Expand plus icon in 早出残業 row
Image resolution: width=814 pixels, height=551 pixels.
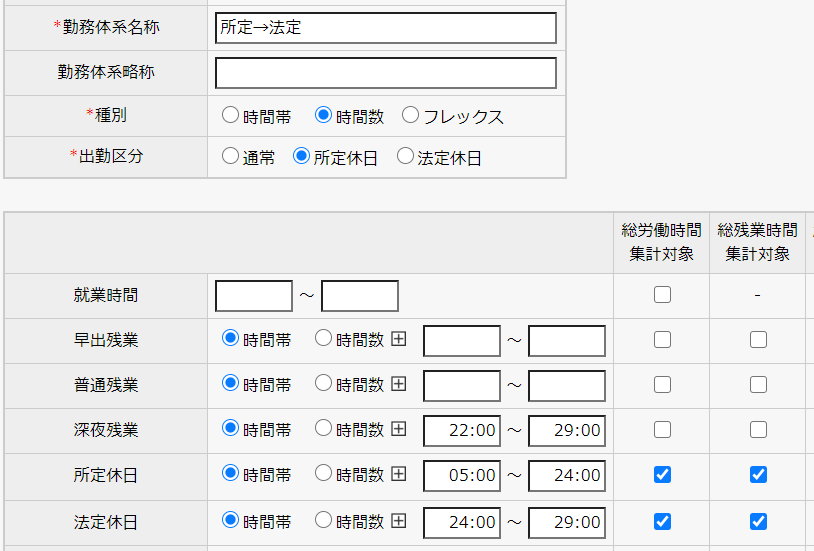[x=398, y=339]
